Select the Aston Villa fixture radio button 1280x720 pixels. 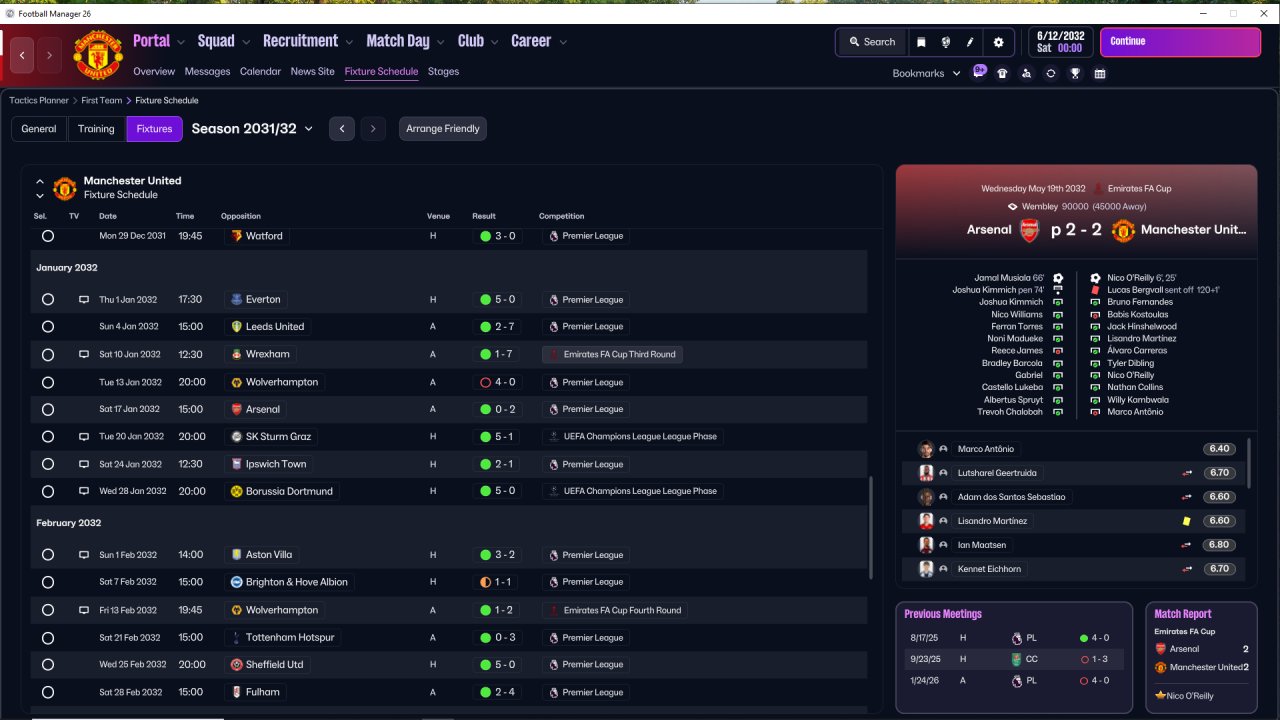pyautogui.click(x=48, y=555)
